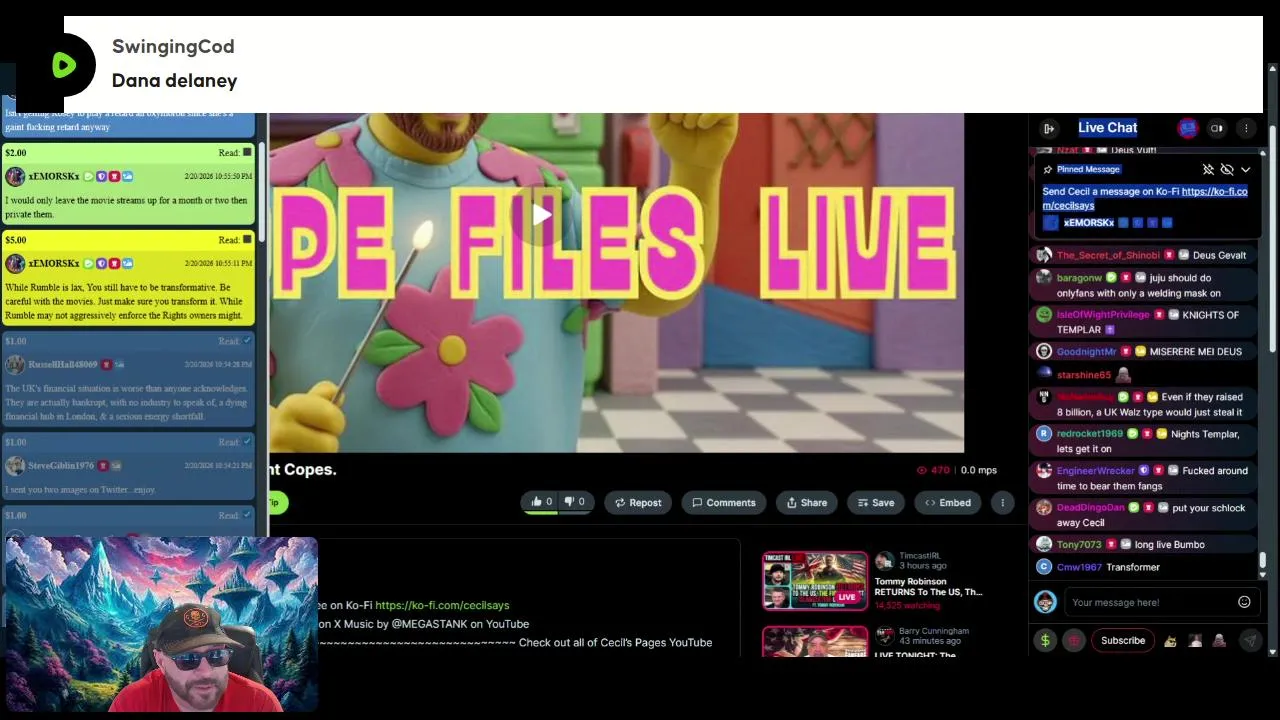Image resolution: width=1280 pixels, height=720 pixels.
Task: Click the $5.00 rant amount label
Action: [x=15, y=240]
